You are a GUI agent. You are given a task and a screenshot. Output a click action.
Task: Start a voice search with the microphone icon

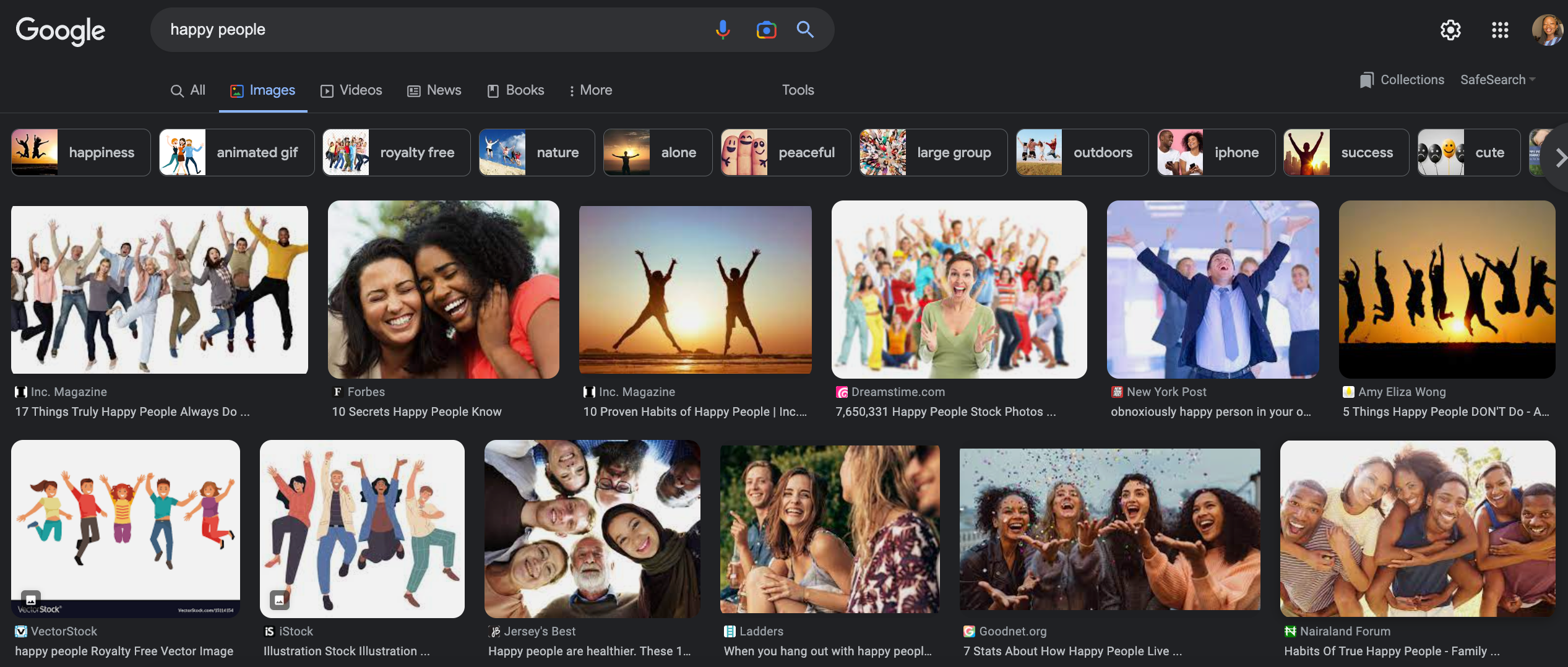click(x=722, y=29)
